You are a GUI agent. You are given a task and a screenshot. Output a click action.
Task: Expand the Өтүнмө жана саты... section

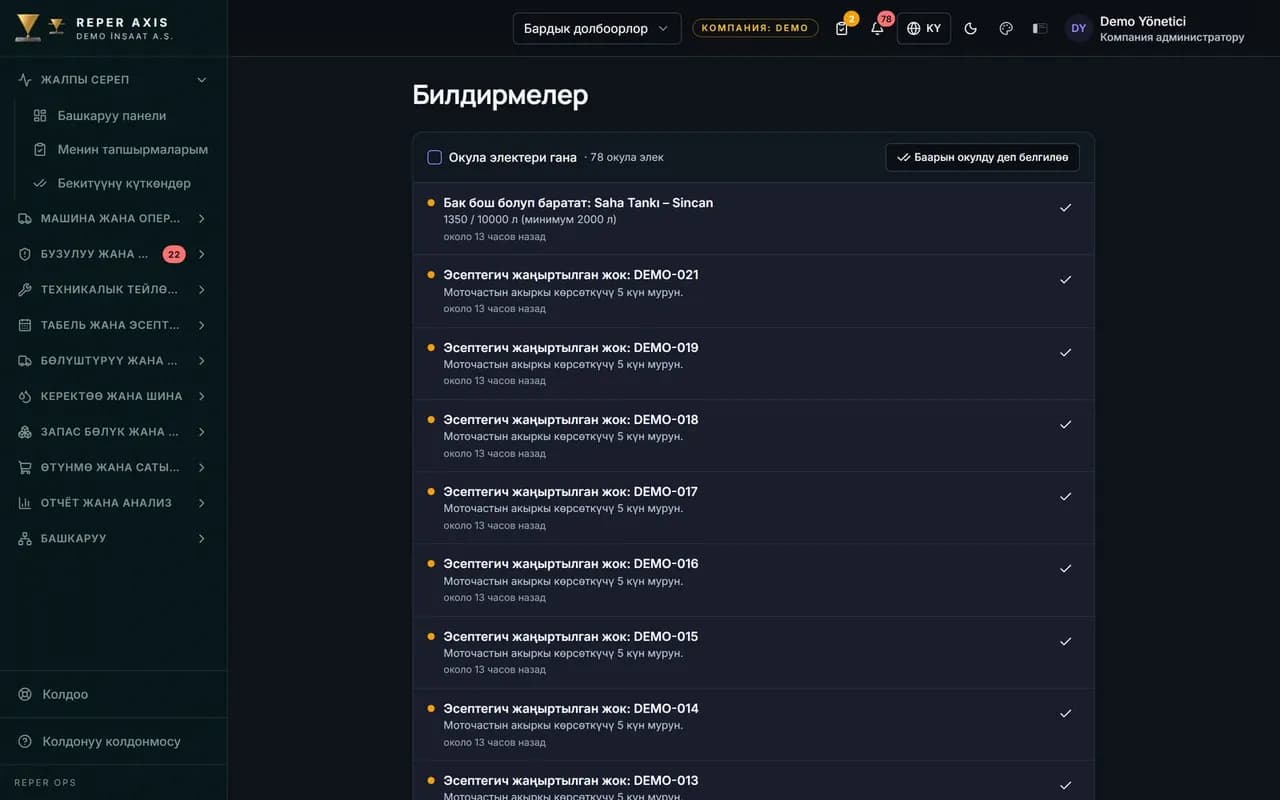tap(113, 467)
